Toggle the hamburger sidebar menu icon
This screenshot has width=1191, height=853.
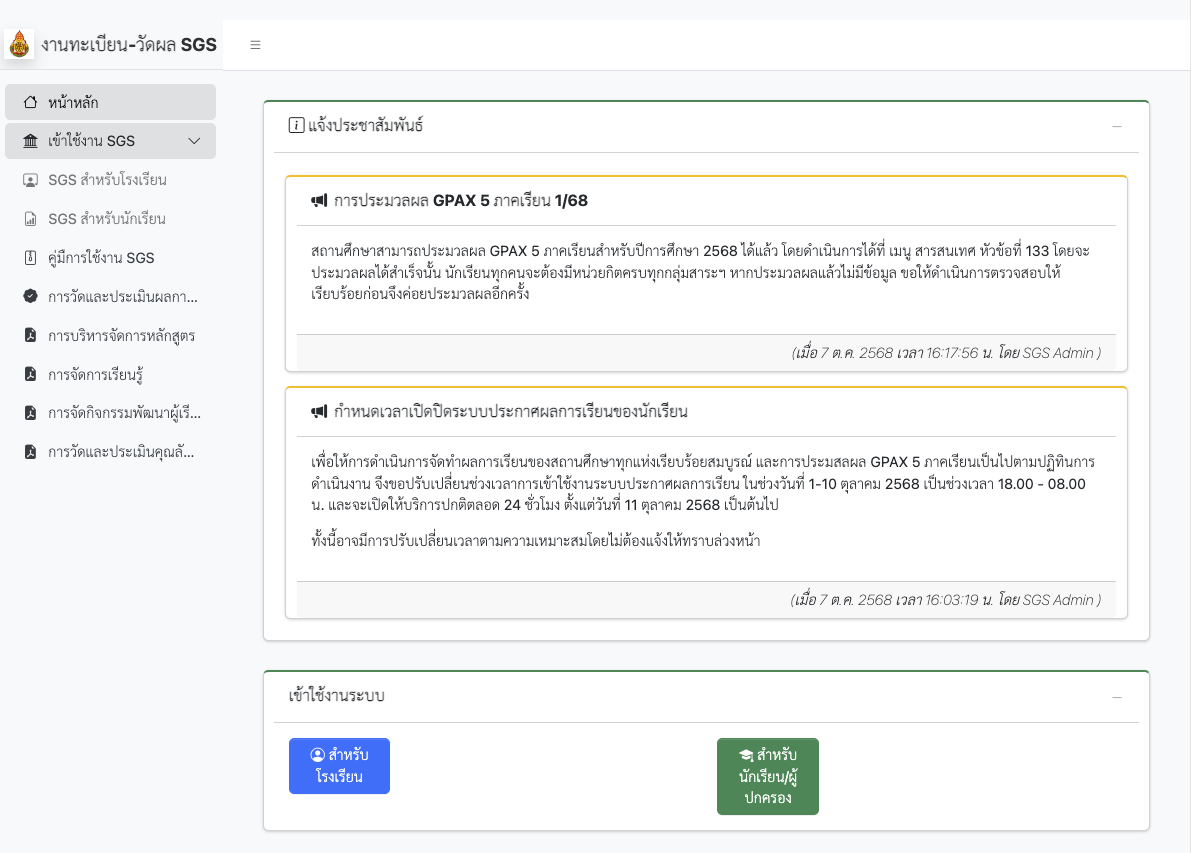(x=255, y=45)
